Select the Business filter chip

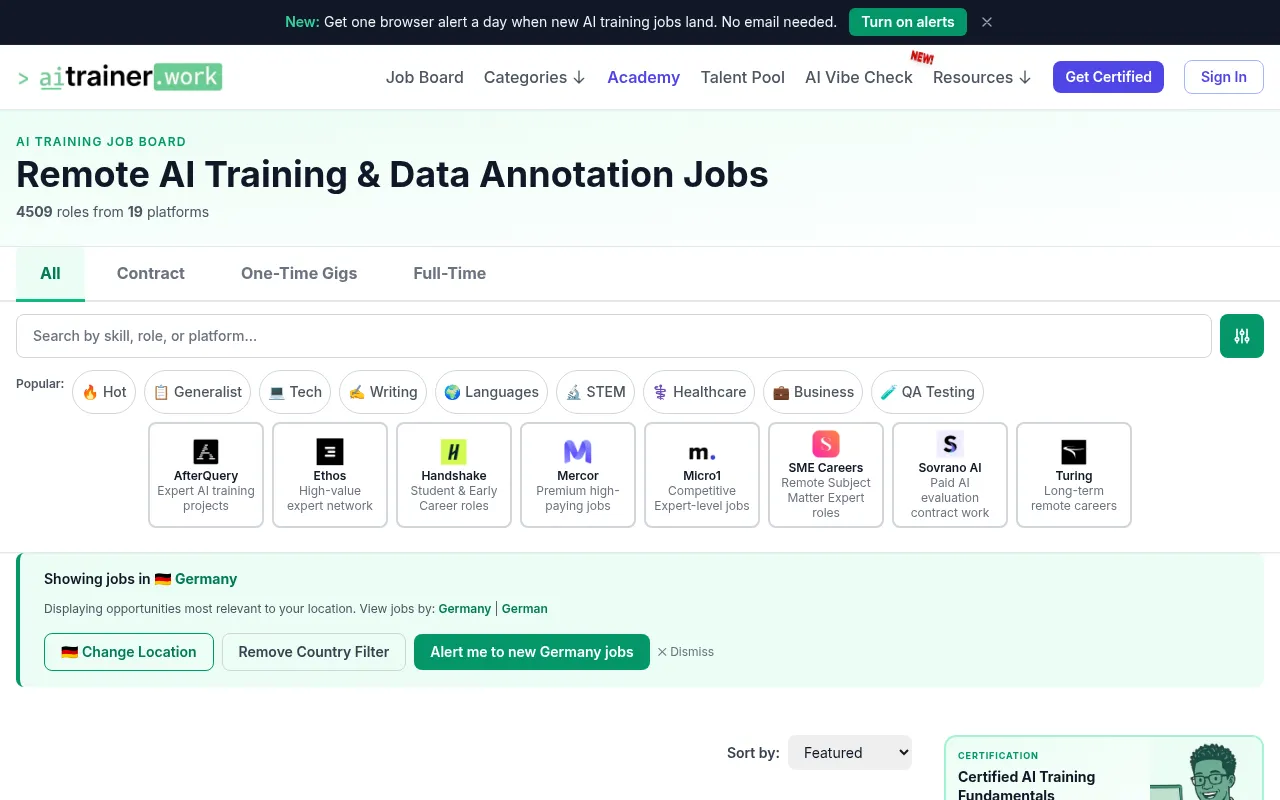pyautogui.click(x=813, y=392)
